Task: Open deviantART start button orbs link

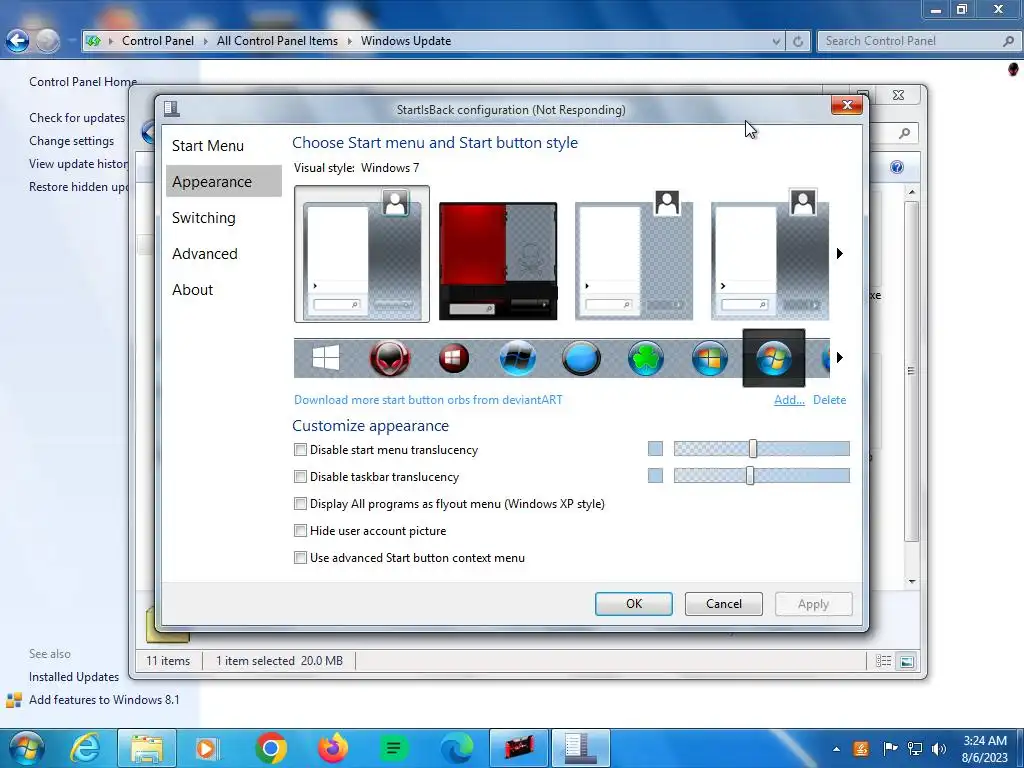Action: click(428, 400)
